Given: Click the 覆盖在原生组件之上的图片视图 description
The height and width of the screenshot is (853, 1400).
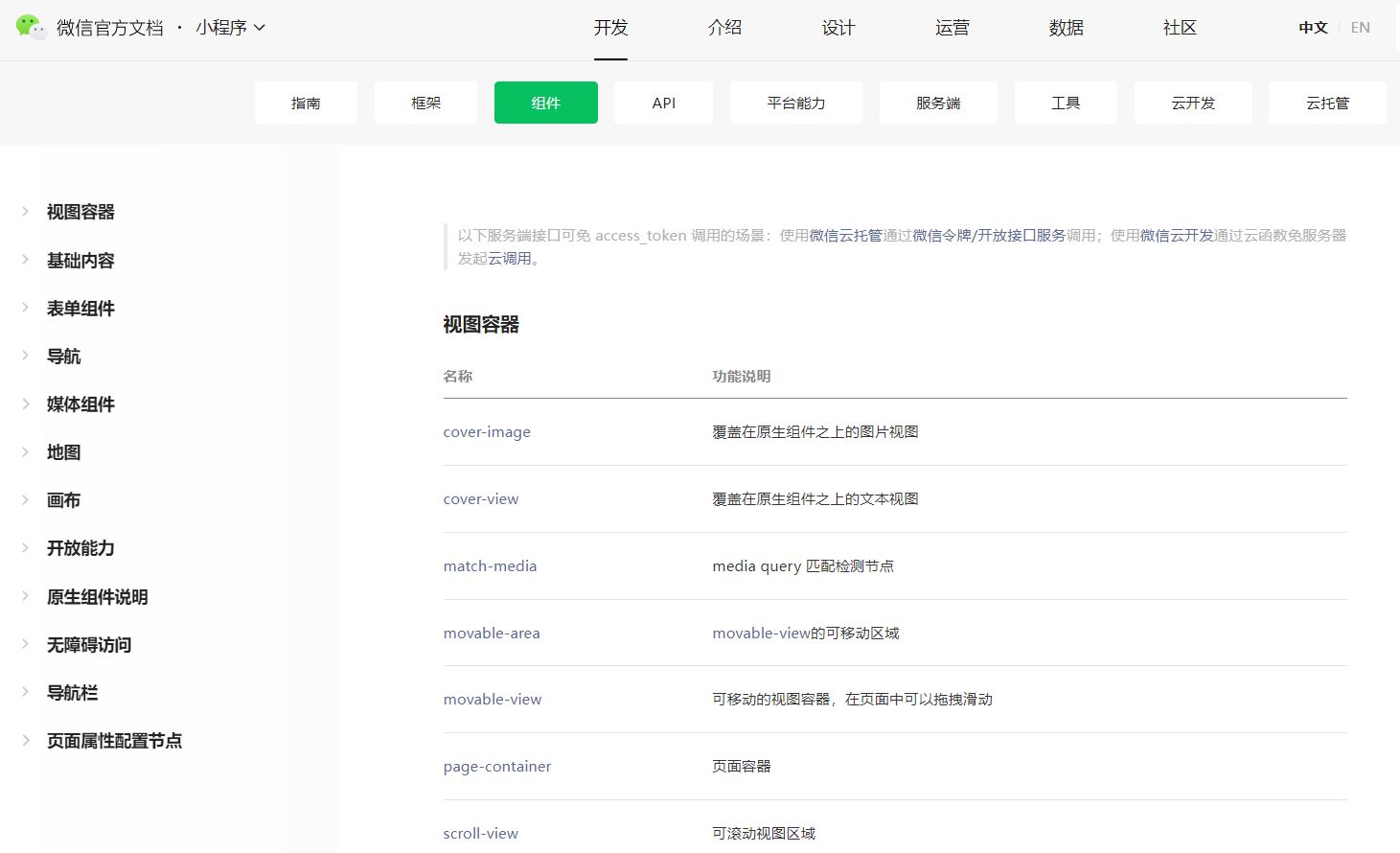Looking at the screenshot, I should click(x=815, y=431).
